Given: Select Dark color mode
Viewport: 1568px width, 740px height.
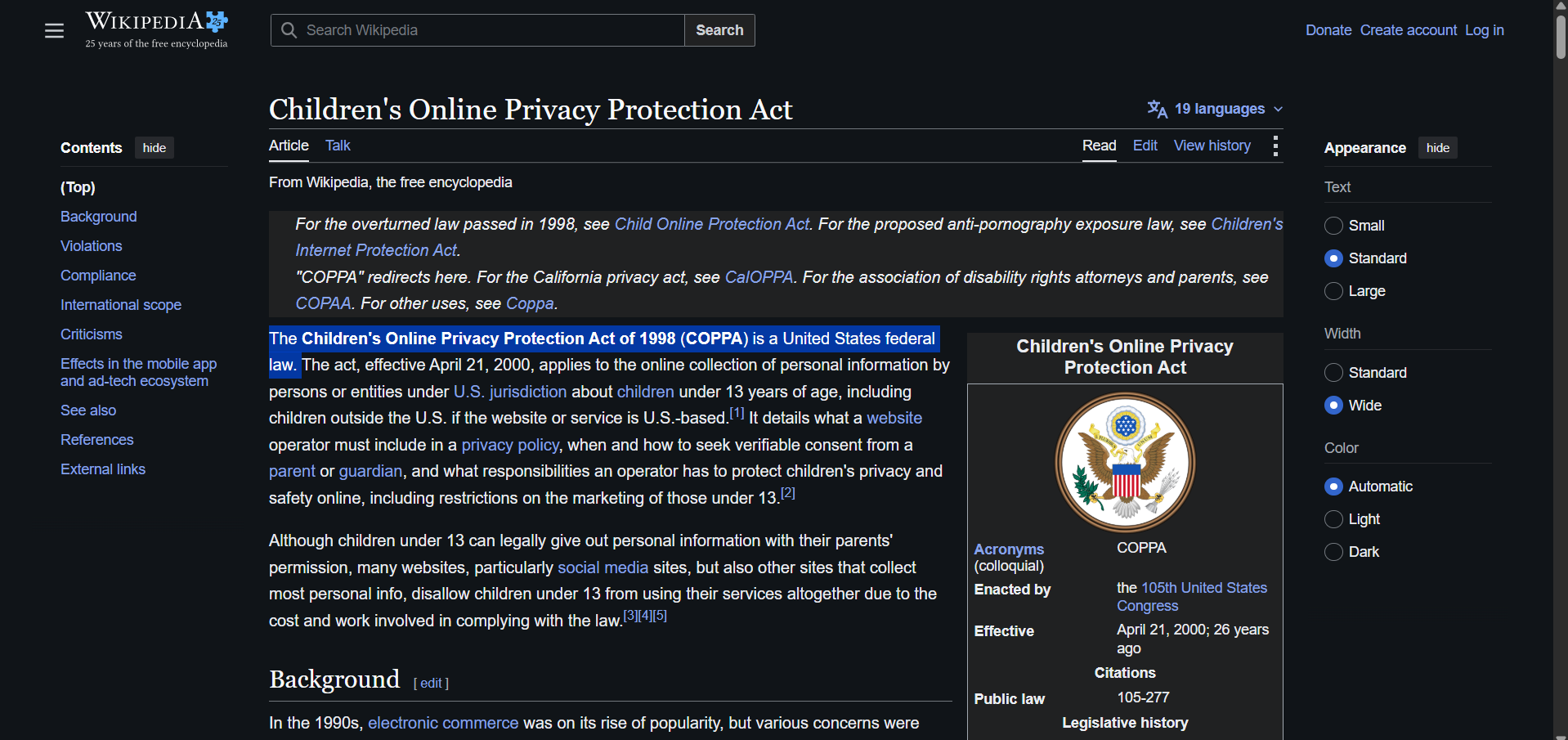Looking at the screenshot, I should [x=1333, y=552].
